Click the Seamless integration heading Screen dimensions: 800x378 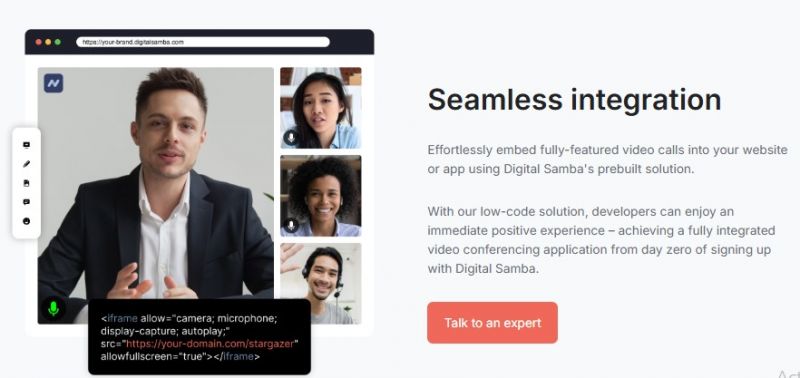coord(574,99)
